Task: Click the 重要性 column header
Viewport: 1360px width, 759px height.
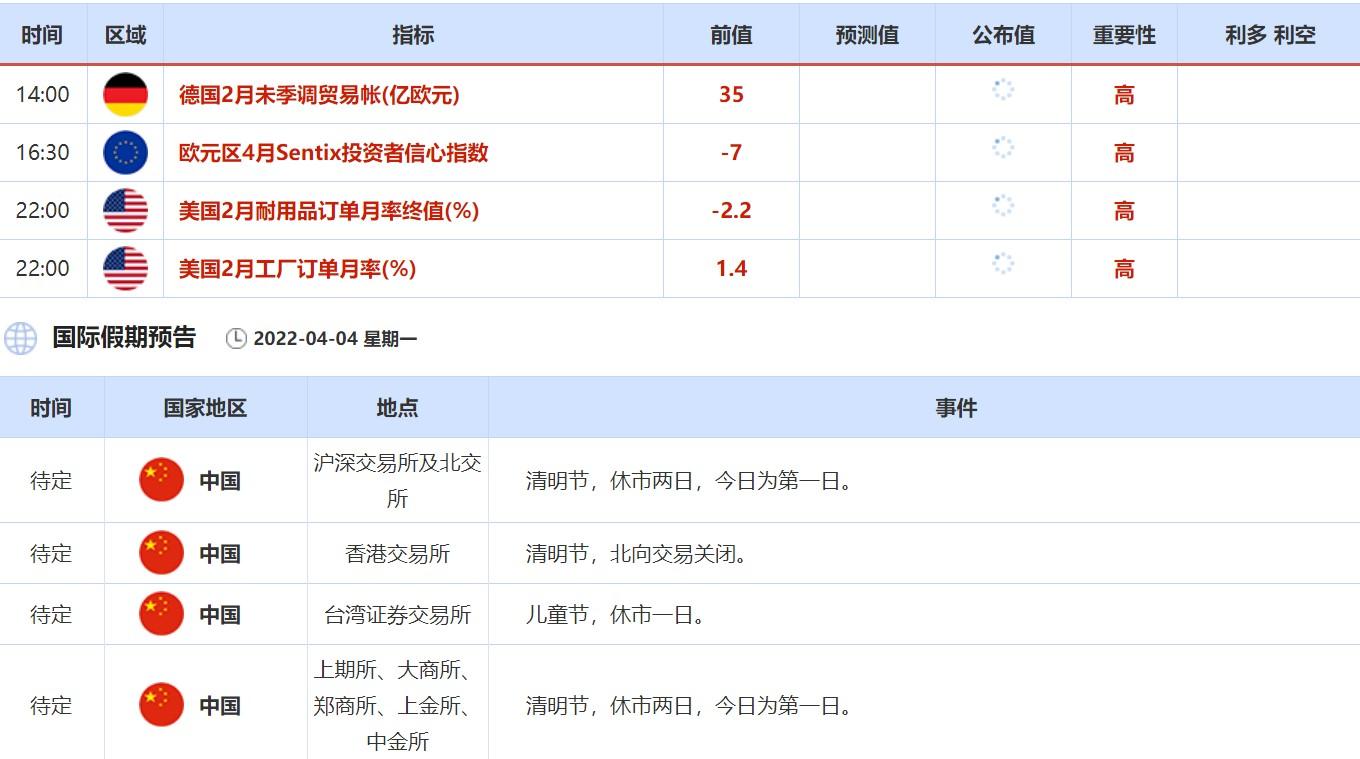Action: point(1124,35)
